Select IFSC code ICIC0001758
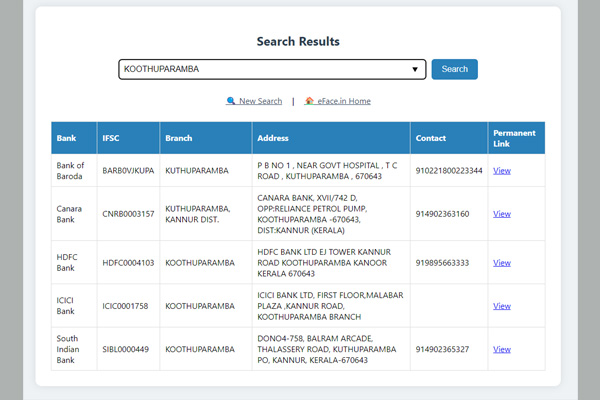Screen dimensions: 600x400 click(x=125, y=306)
